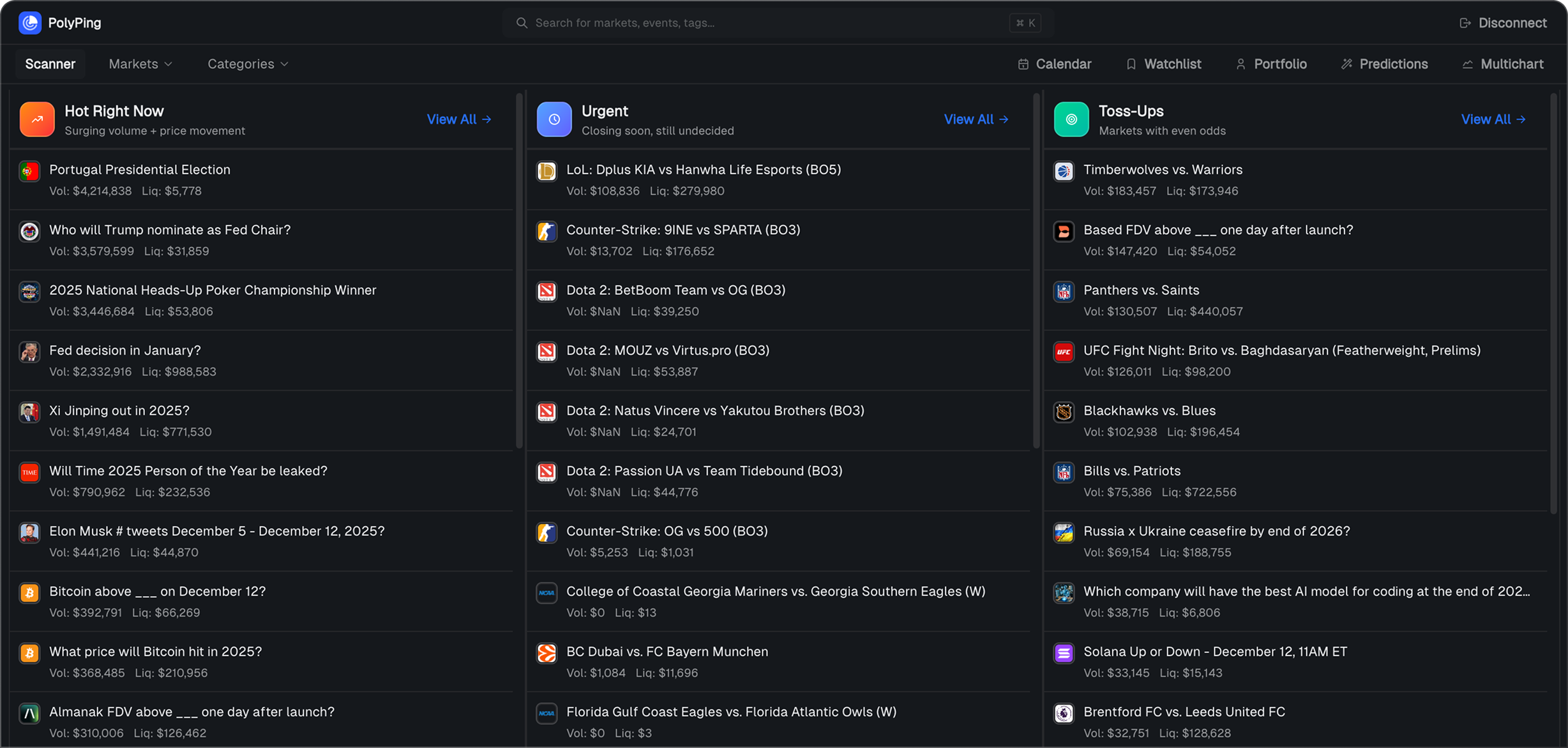This screenshot has height=748, width=1568.
Task: Click the Urgent clock icon
Action: coord(554,119)
